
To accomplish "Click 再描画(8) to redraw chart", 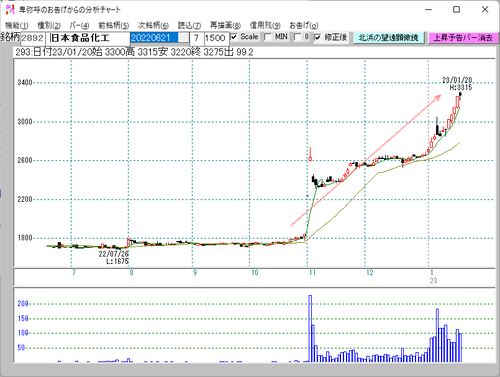I will (x=225, y=25).
